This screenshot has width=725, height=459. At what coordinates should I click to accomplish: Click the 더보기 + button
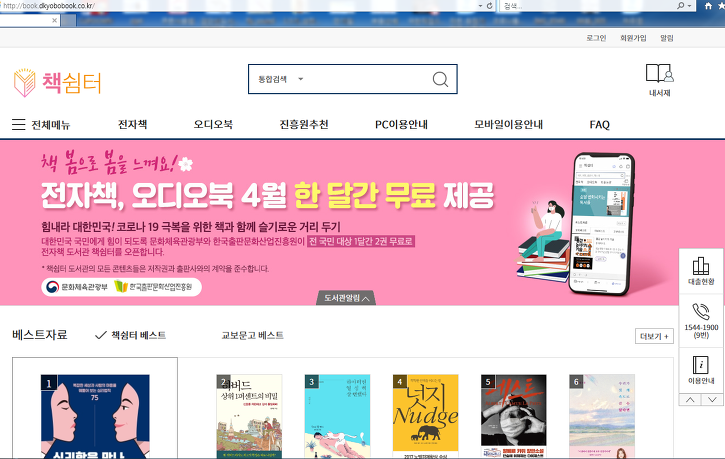[x=654, y=336]
